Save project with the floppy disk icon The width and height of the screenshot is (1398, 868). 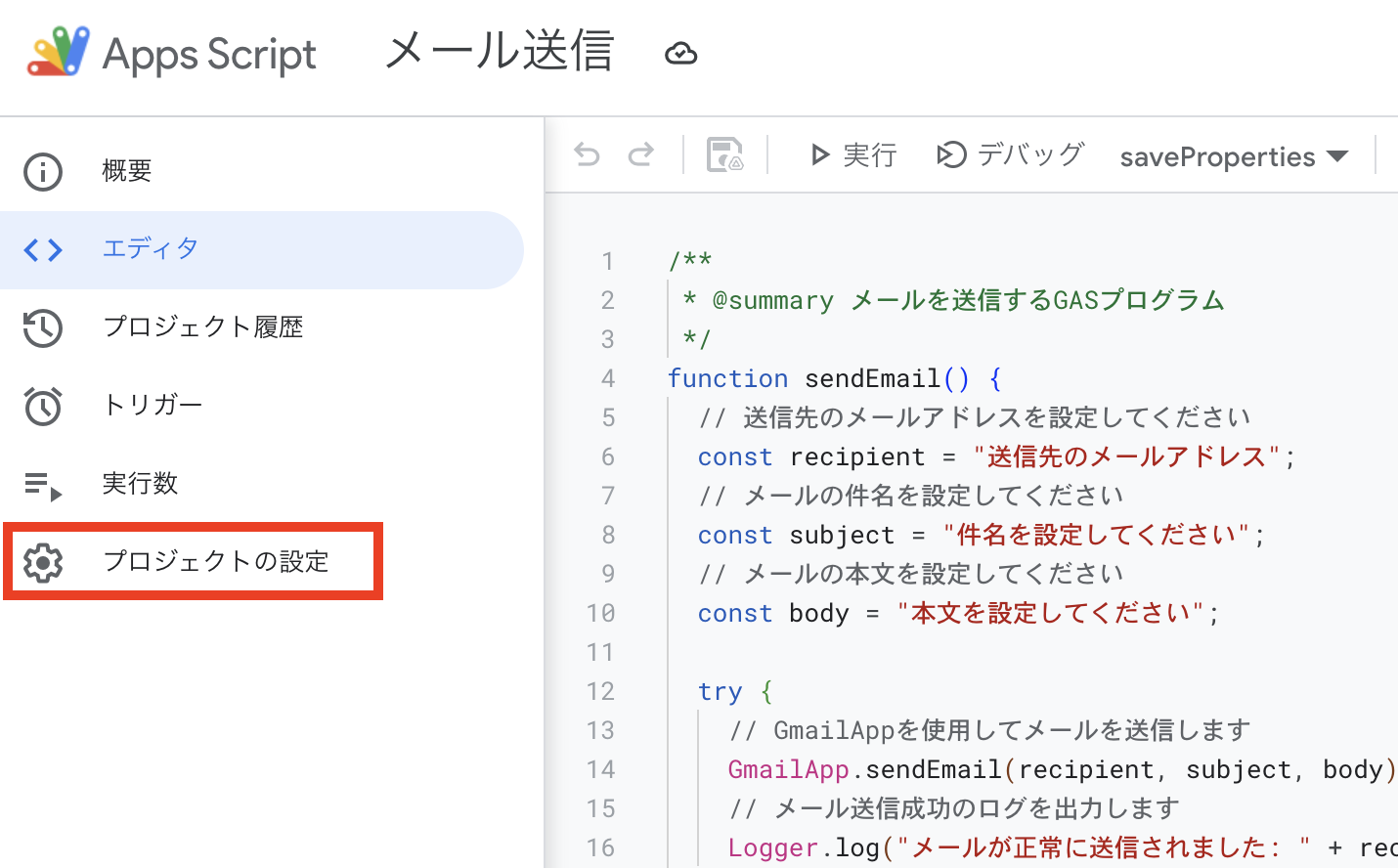coord(725,154)
